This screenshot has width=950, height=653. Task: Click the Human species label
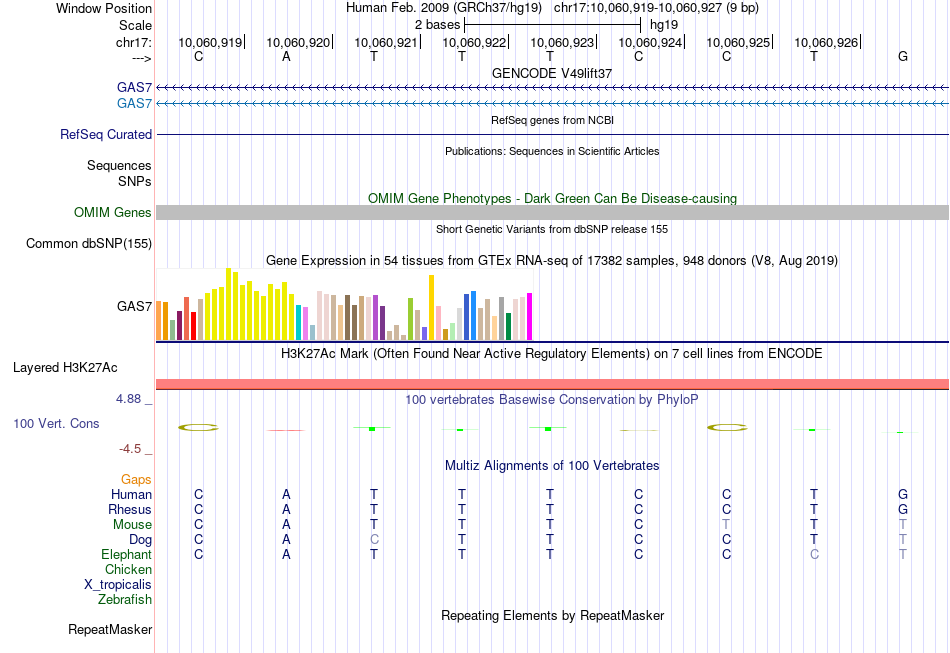pyautogui.click(x=131, y=495)
